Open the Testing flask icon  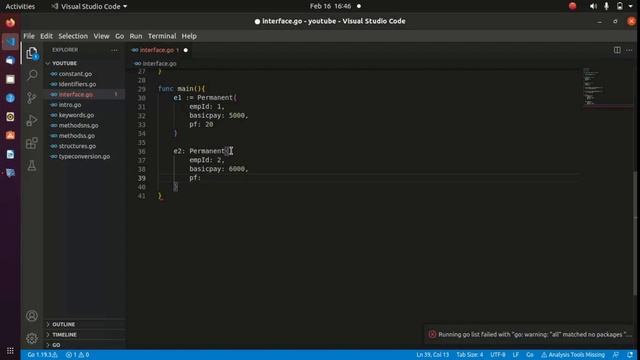click(x=32, y=166)
